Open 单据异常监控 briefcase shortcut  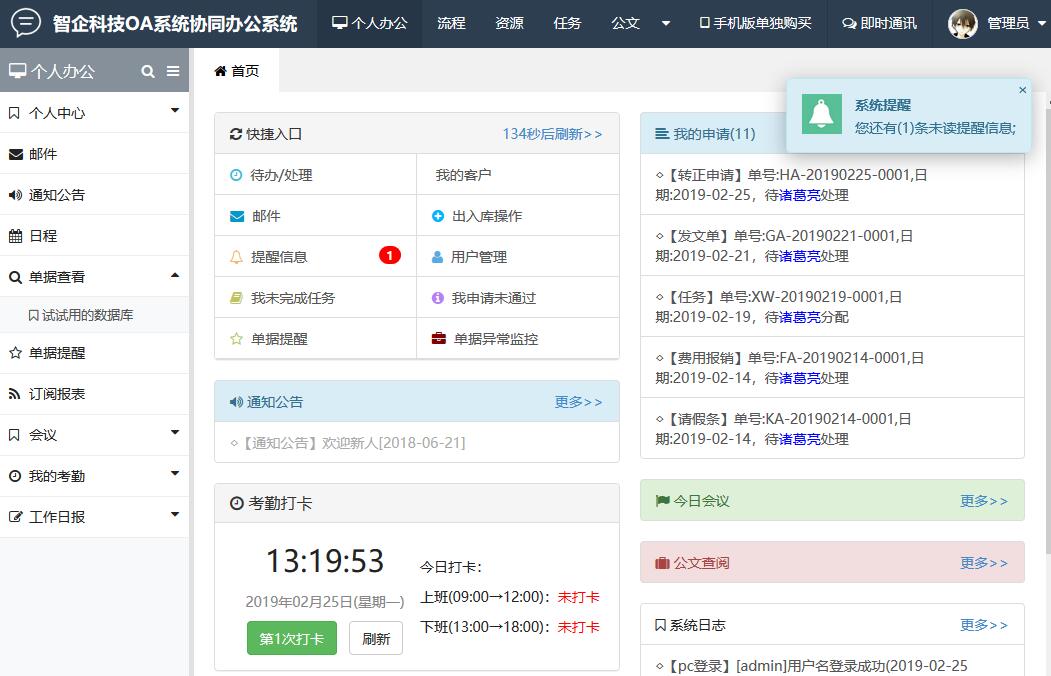(x=495, y=339)
